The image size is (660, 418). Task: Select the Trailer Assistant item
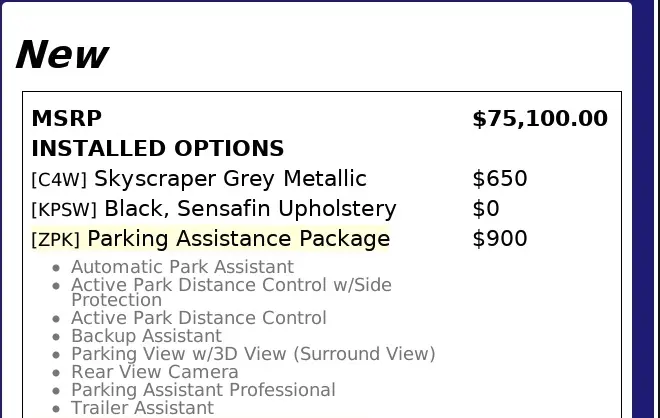tap(142, 408)
